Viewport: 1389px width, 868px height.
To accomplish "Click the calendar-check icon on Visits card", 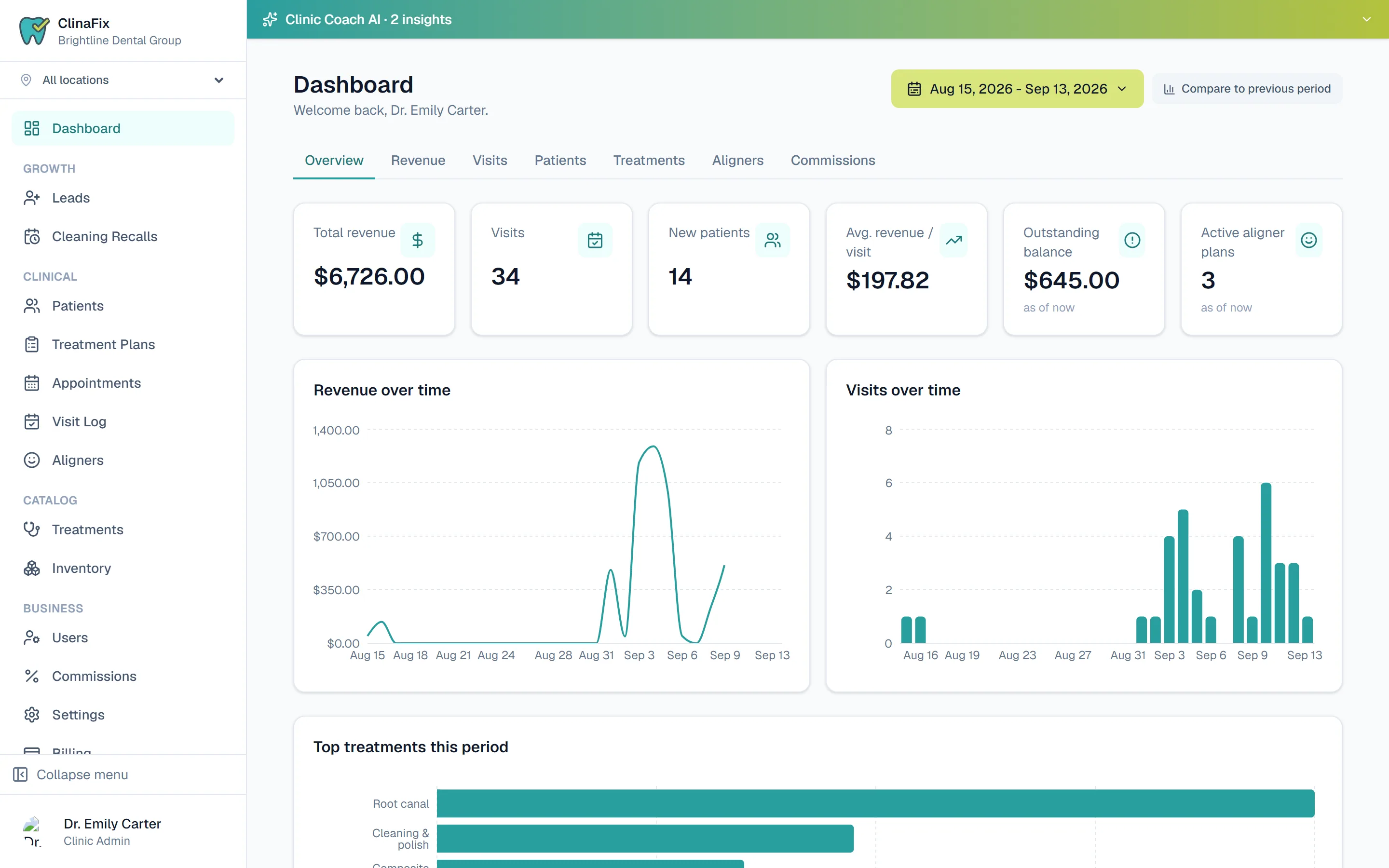I will (x=595, y=240).
